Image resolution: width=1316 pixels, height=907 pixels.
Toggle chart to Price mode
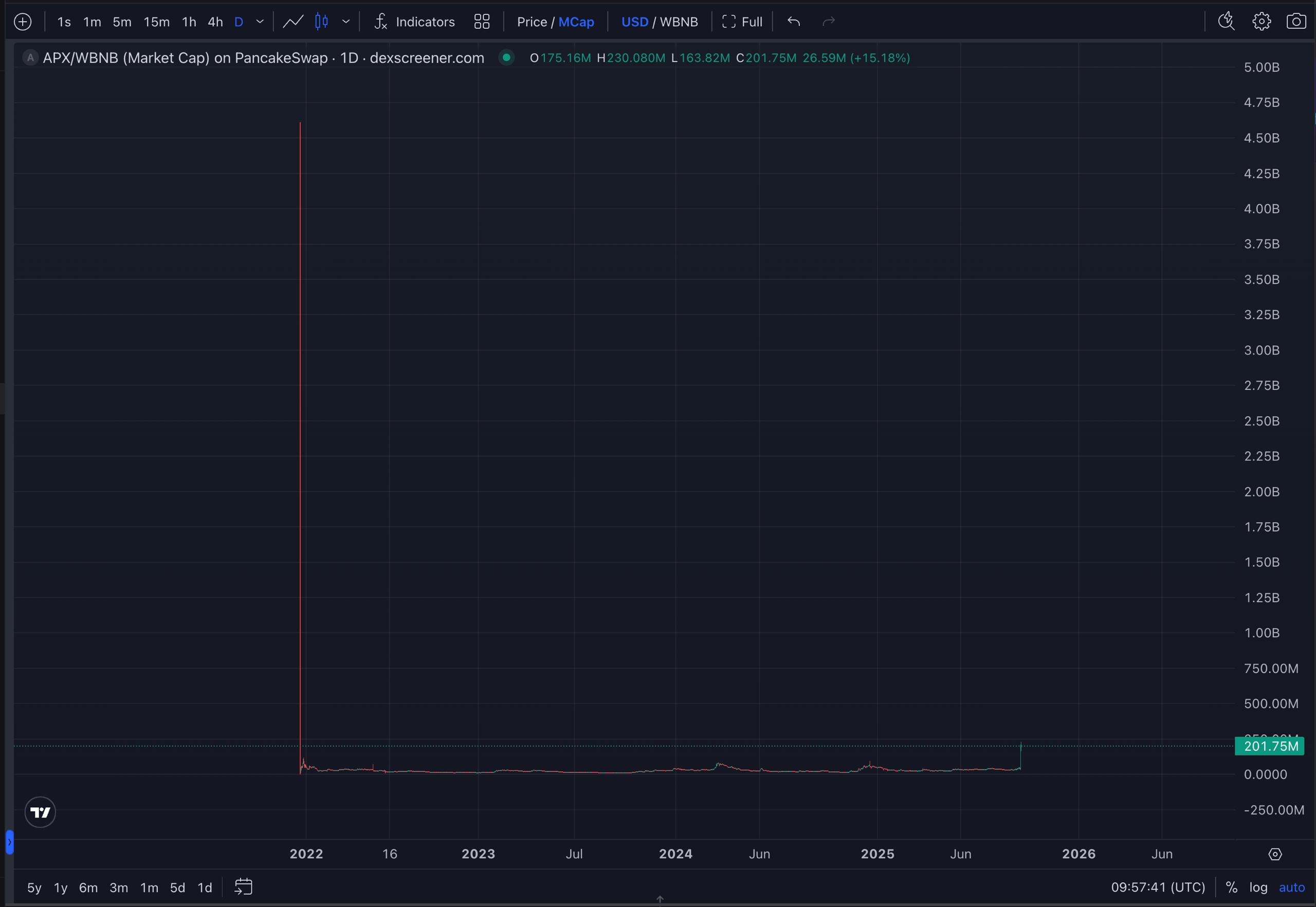pos(532,22)
